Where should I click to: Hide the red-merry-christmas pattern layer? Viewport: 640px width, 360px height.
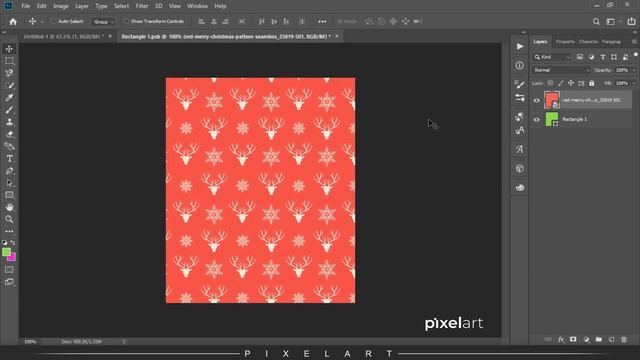(536, 100)
